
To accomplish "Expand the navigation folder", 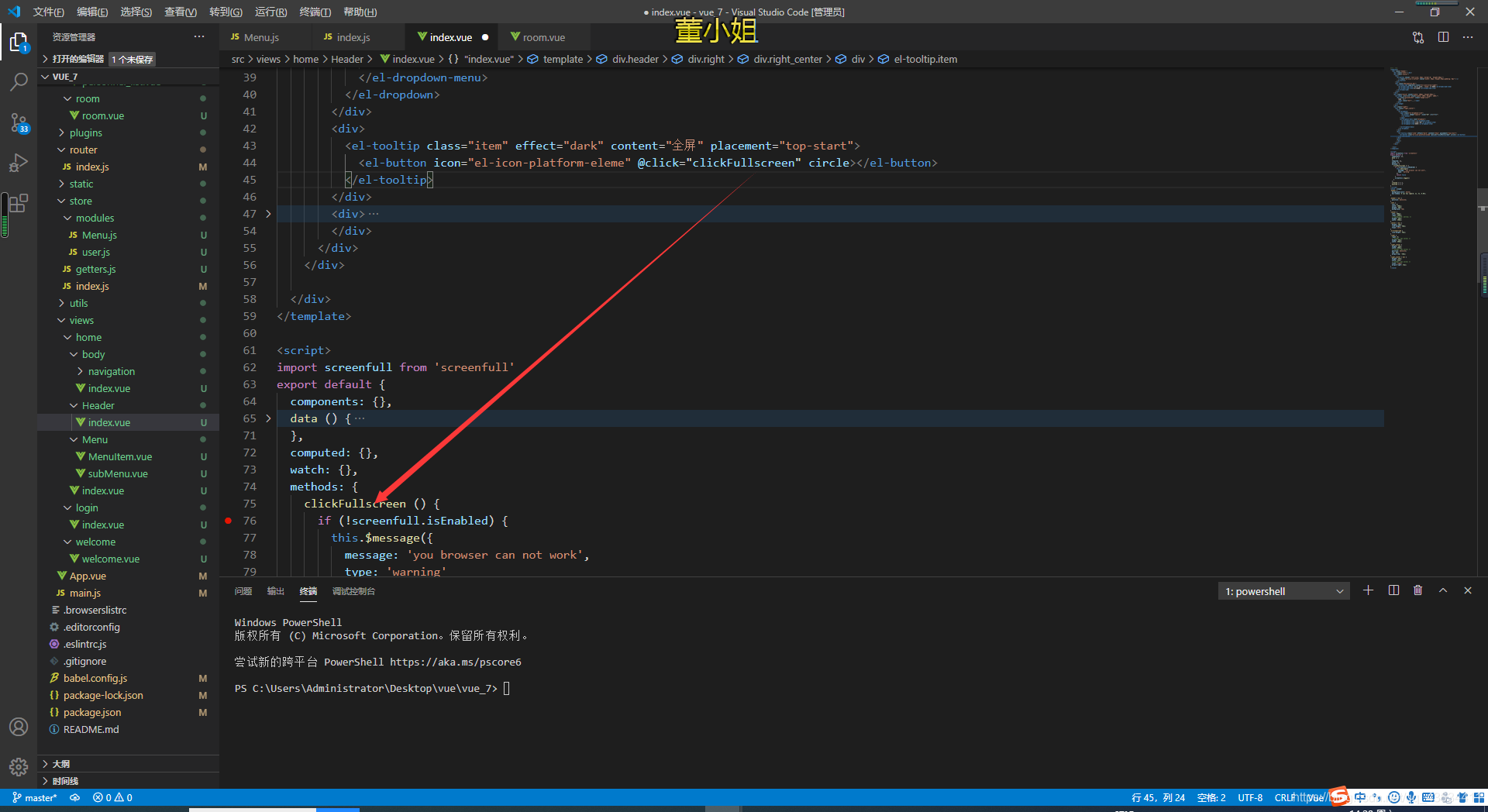I will (x=111, y=371).
